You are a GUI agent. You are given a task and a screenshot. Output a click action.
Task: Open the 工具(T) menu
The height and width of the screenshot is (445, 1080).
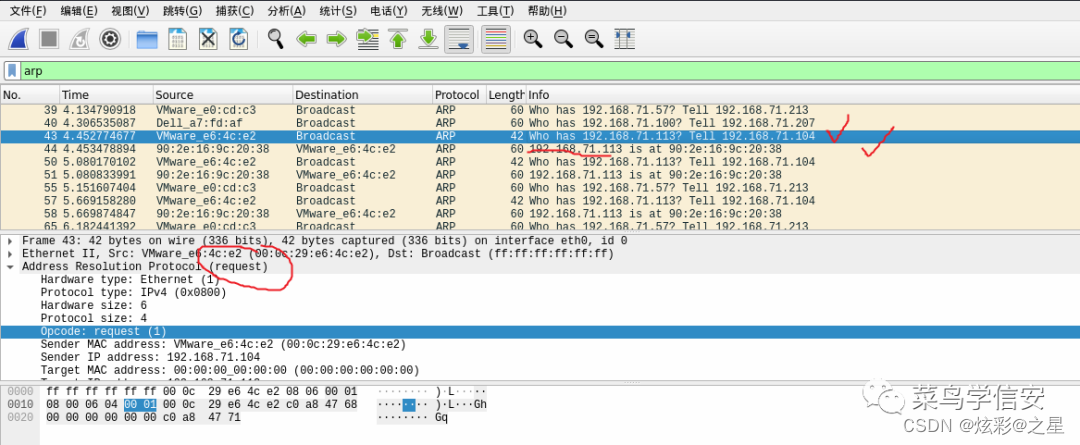coord(495,10)
